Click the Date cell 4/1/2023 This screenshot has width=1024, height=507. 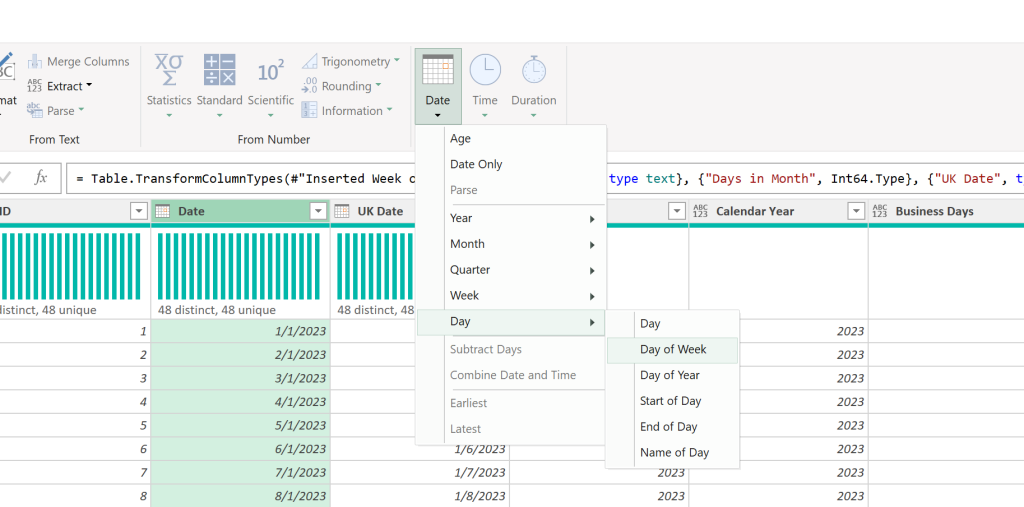[240, 402]
